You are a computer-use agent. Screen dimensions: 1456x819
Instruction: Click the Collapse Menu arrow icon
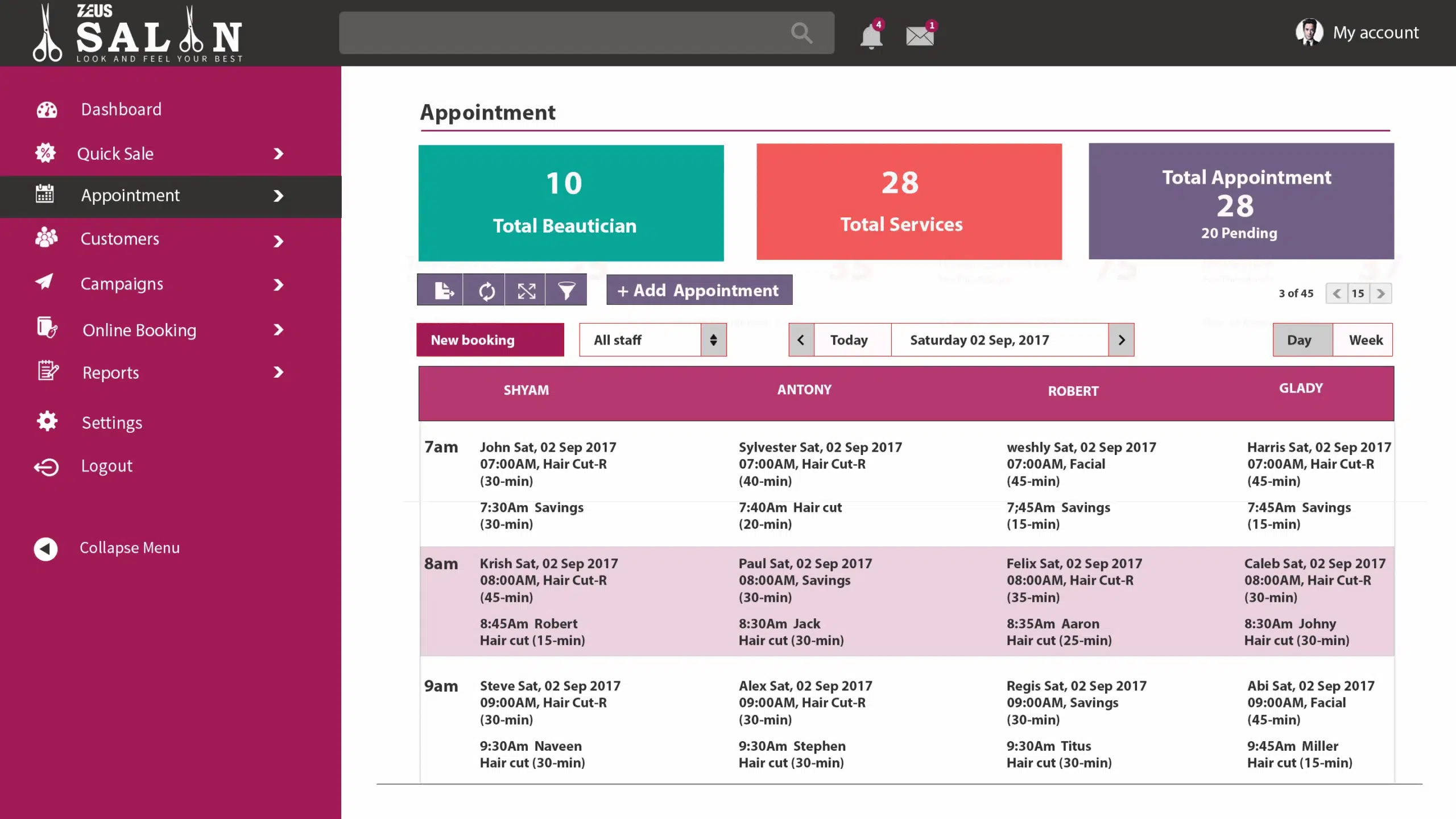pyautogui.click(x=45, y=548)
